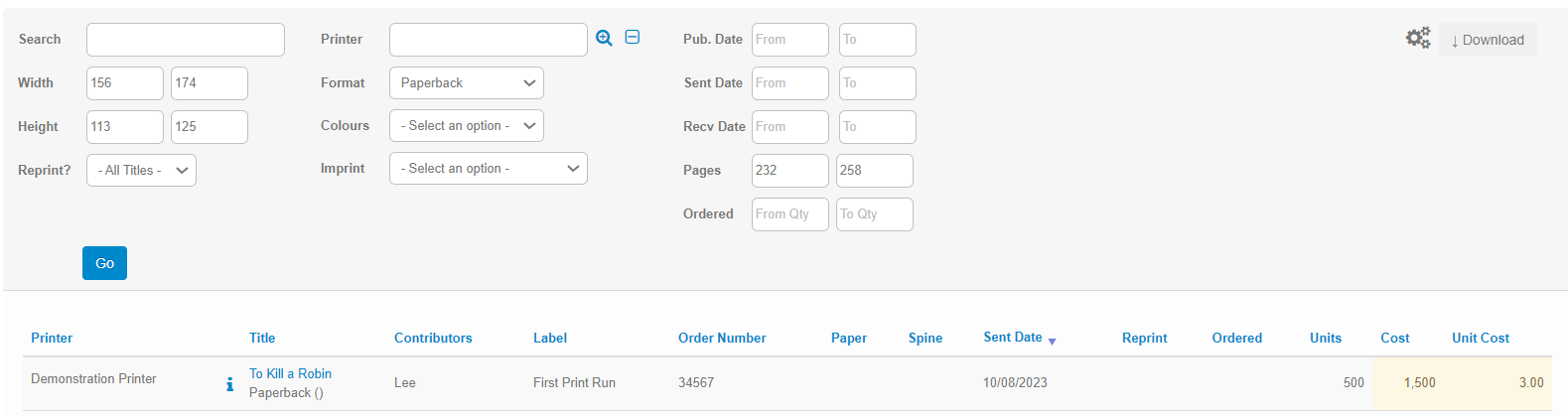This screenshot has width=1568, height=416.
Task: Open the settings gears icon
Action: tap(1417, 39)
